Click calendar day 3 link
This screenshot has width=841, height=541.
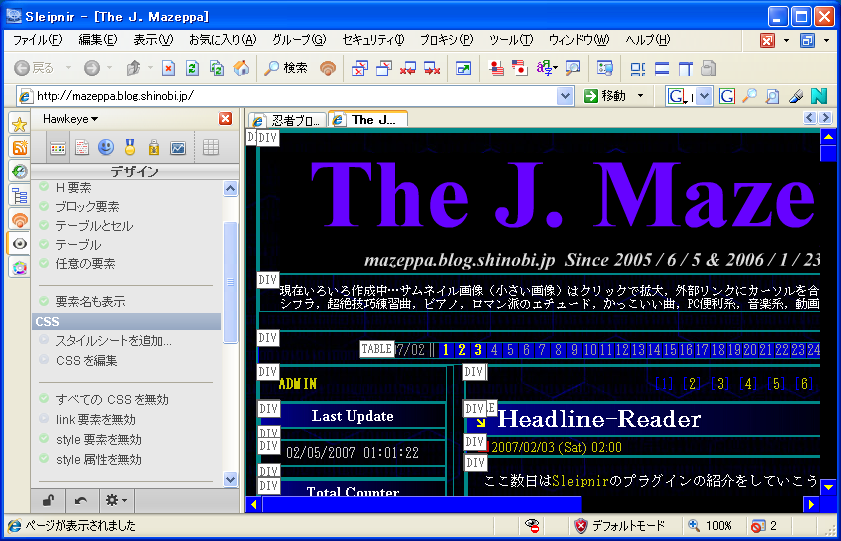pos(478,350)
